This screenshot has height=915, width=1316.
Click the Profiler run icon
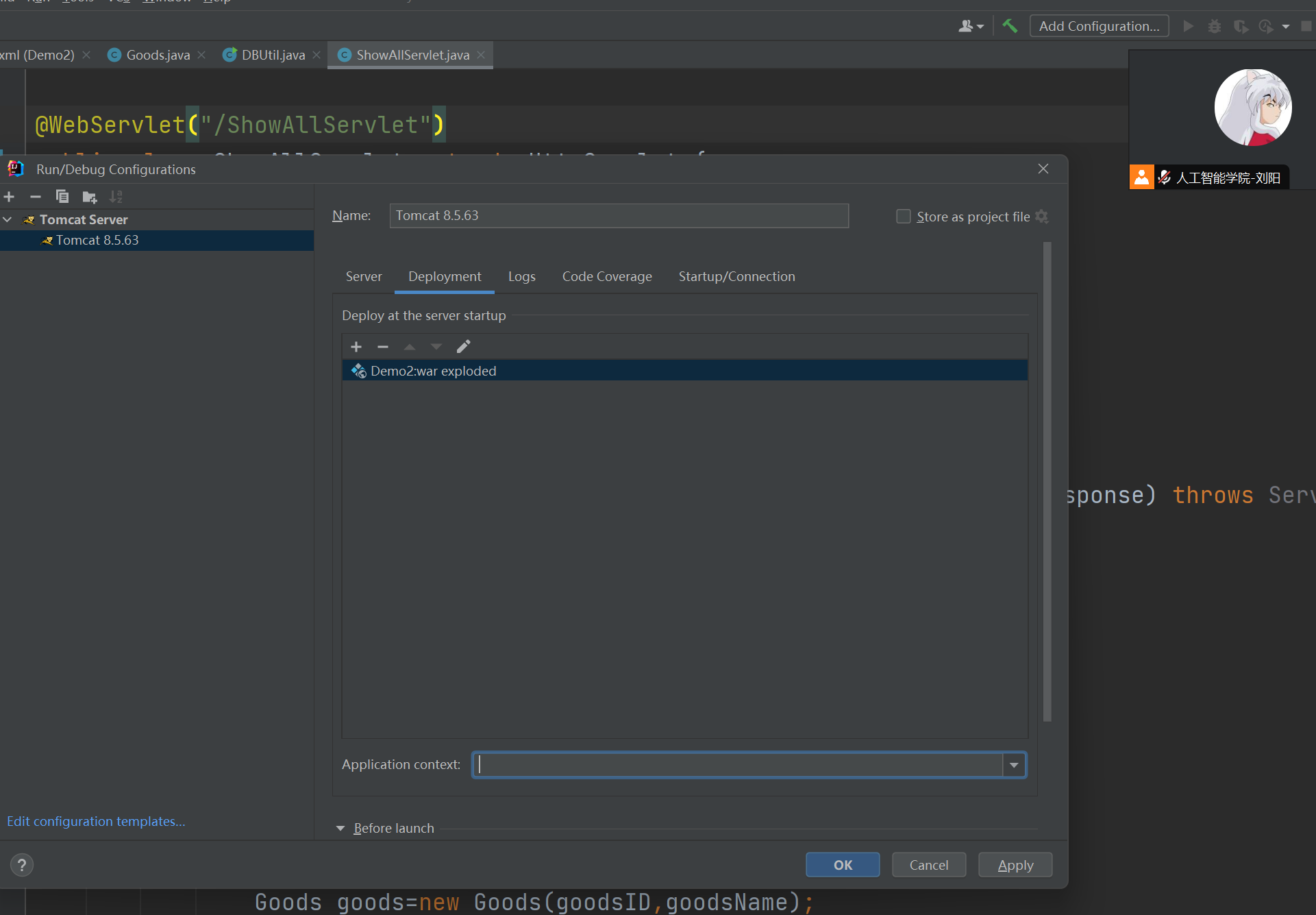[x=1266, y=26]
